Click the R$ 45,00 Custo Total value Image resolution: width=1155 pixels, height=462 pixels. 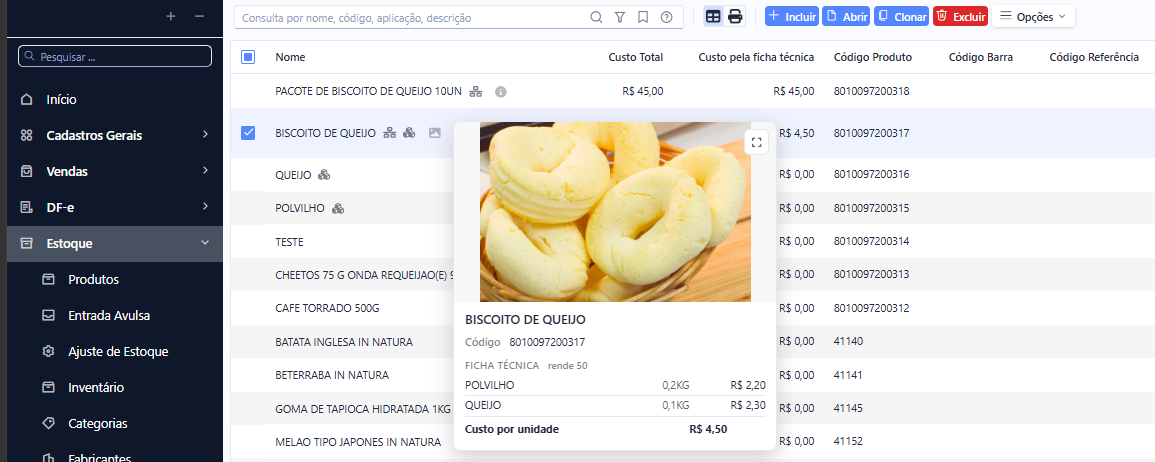click(643, 91)
